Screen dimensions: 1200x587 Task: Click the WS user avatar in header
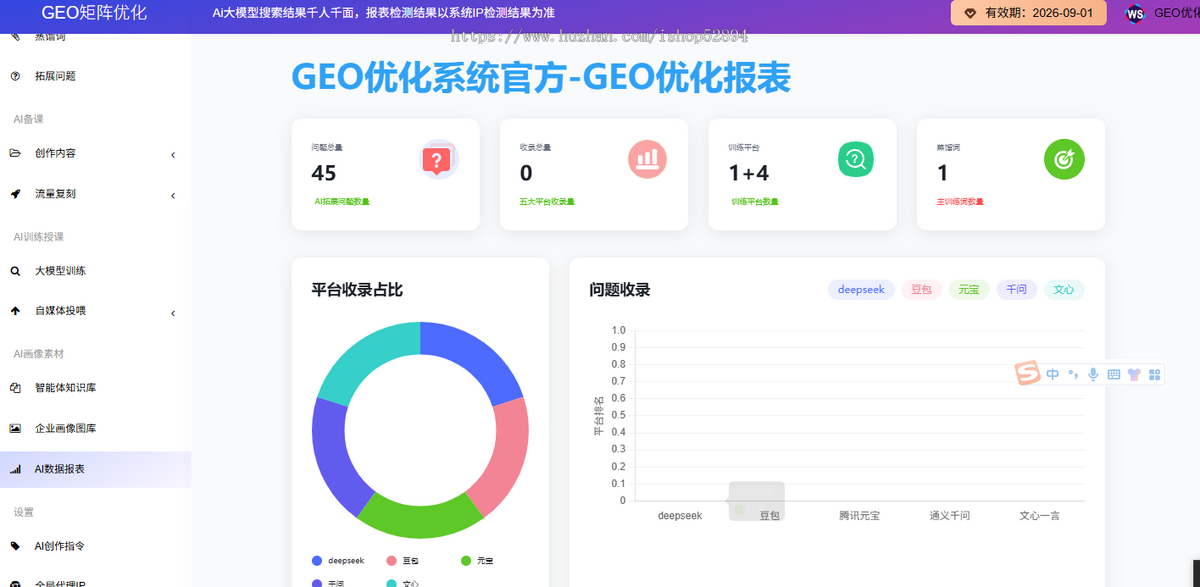point(1134,14)
